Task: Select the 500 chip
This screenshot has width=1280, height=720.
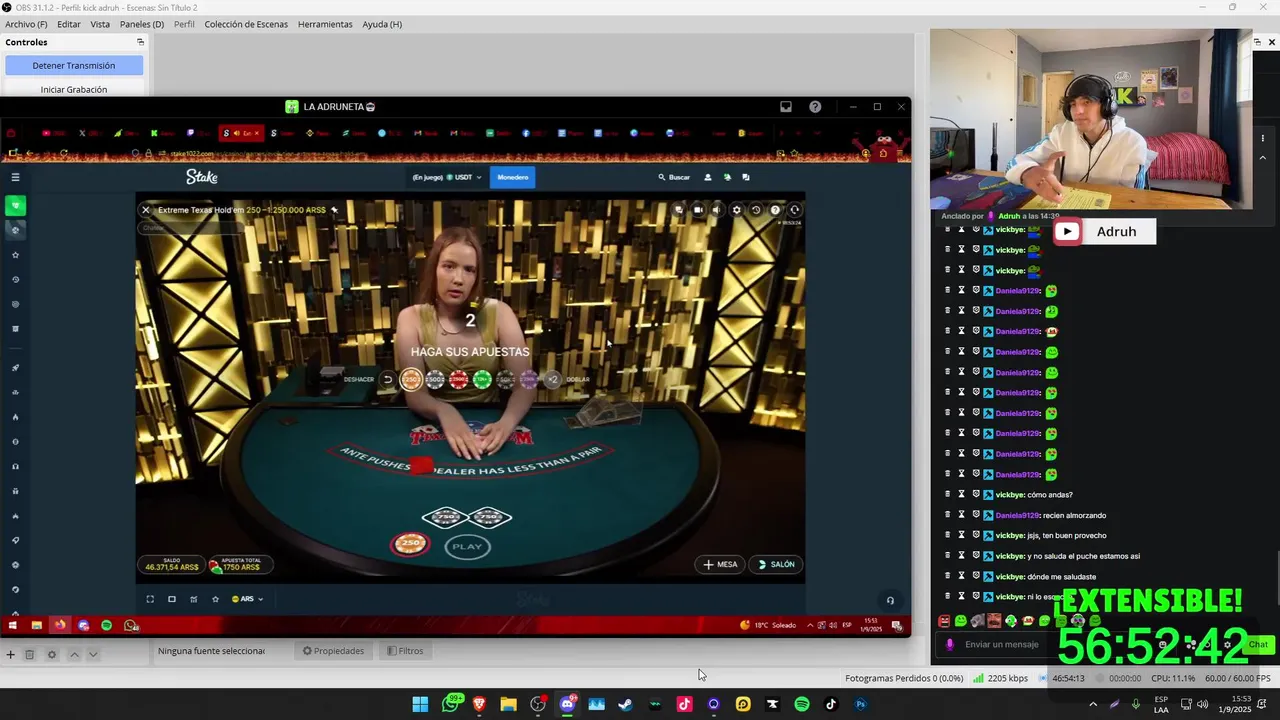Action: click(435, 379)
